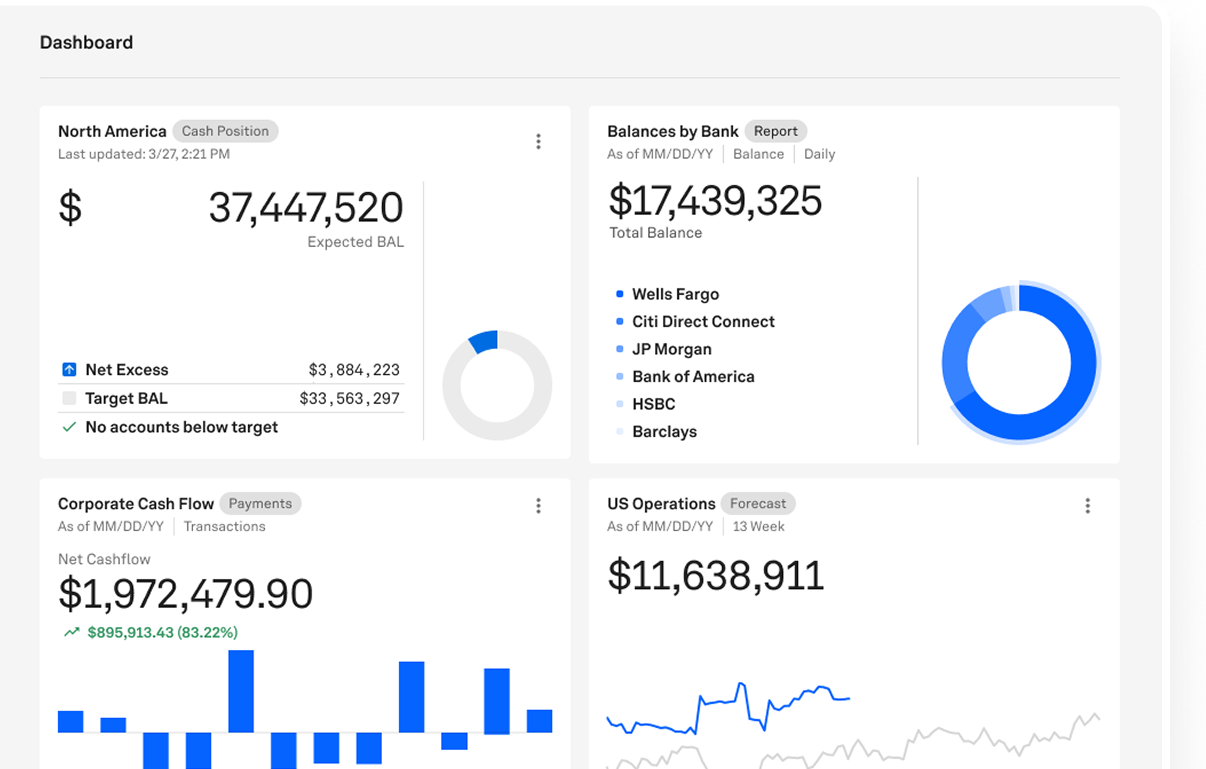Click the blue segment of North America donut

point(483,341)
